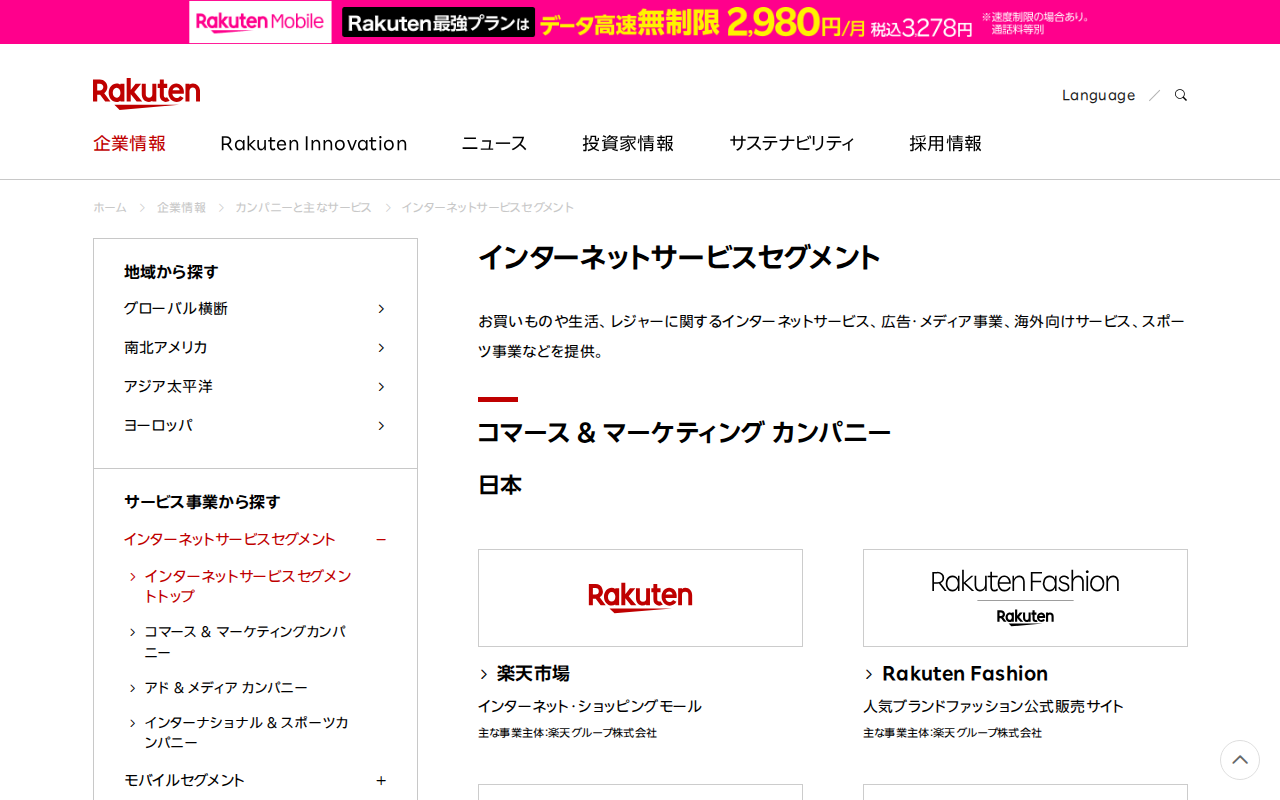Open the search magnifier icon
Screen dimensions: 1280x800
click(x=1181, y=95)
